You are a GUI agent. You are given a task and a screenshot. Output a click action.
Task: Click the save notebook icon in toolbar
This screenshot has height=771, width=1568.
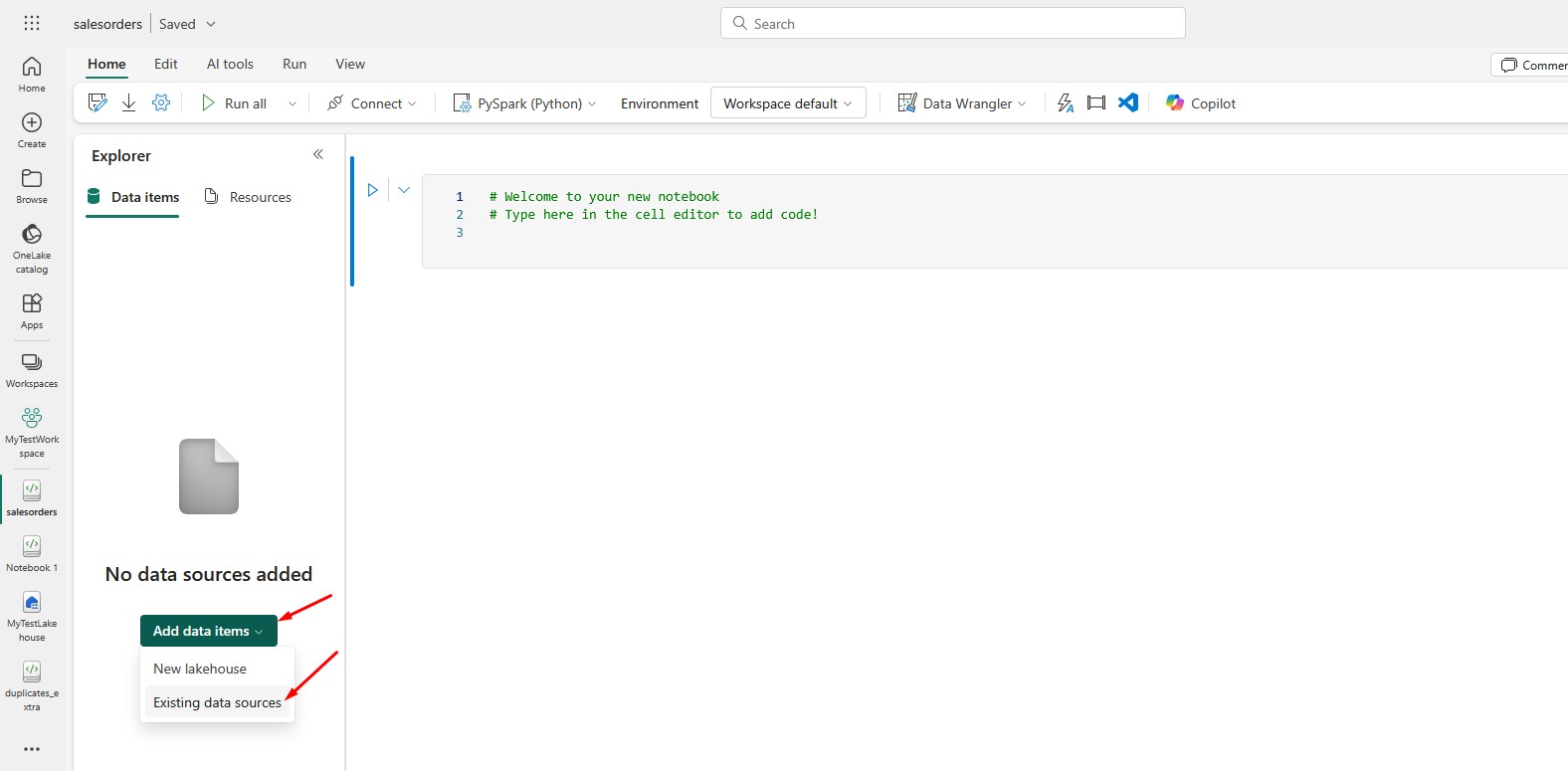tap(98, 102)
